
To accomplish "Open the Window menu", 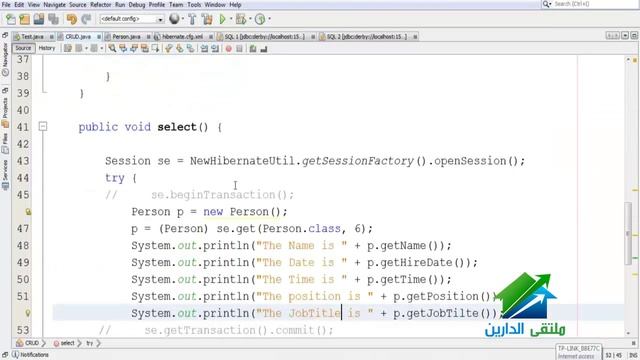I will [215, 4].
